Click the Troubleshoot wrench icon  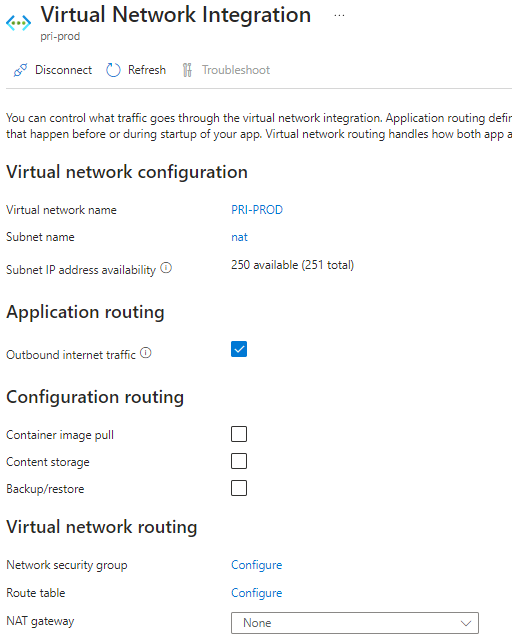(x=187, y=70)
